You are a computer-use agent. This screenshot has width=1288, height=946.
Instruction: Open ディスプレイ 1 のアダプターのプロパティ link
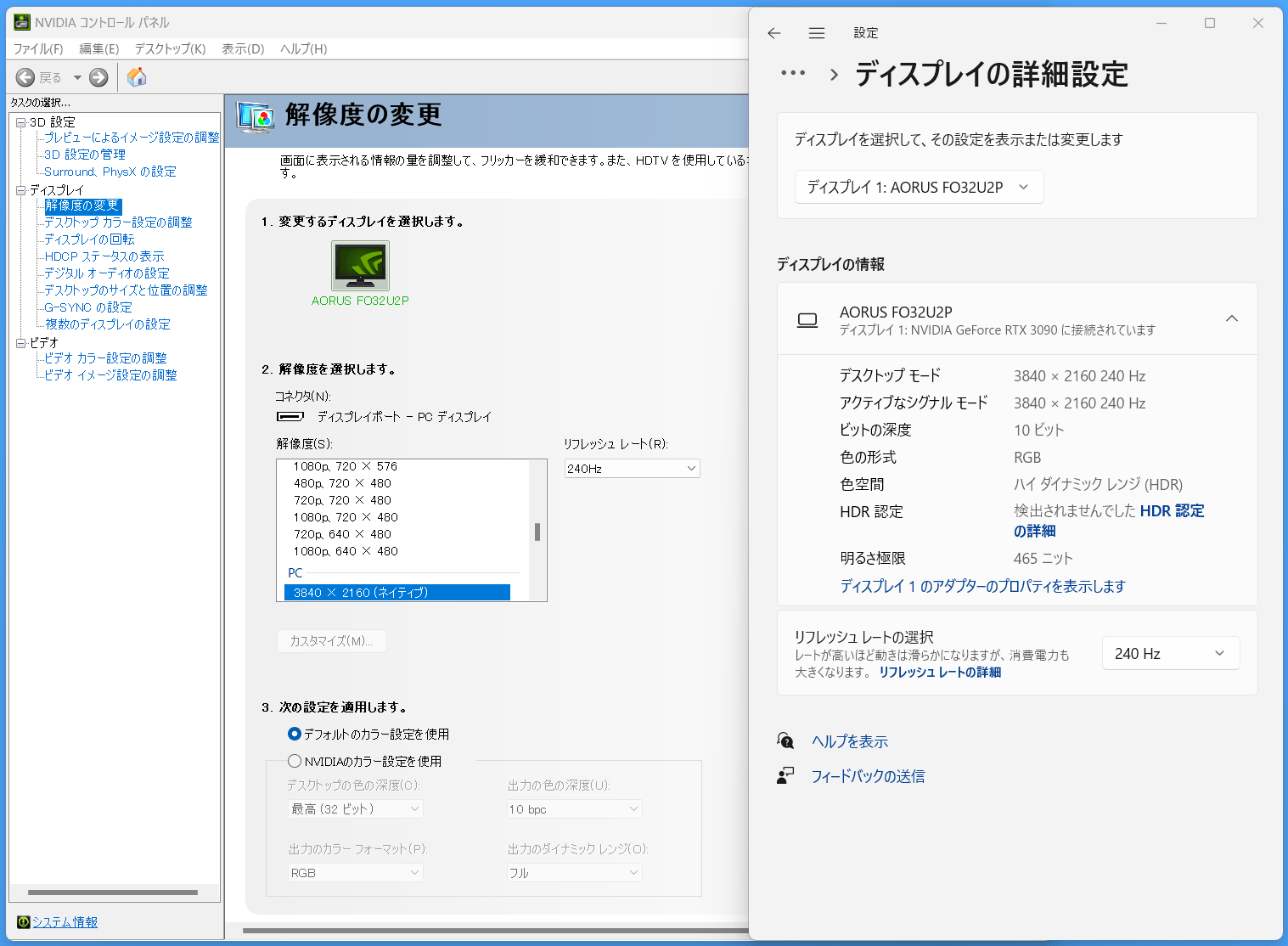pyautogui.click(x=982, y=586)
